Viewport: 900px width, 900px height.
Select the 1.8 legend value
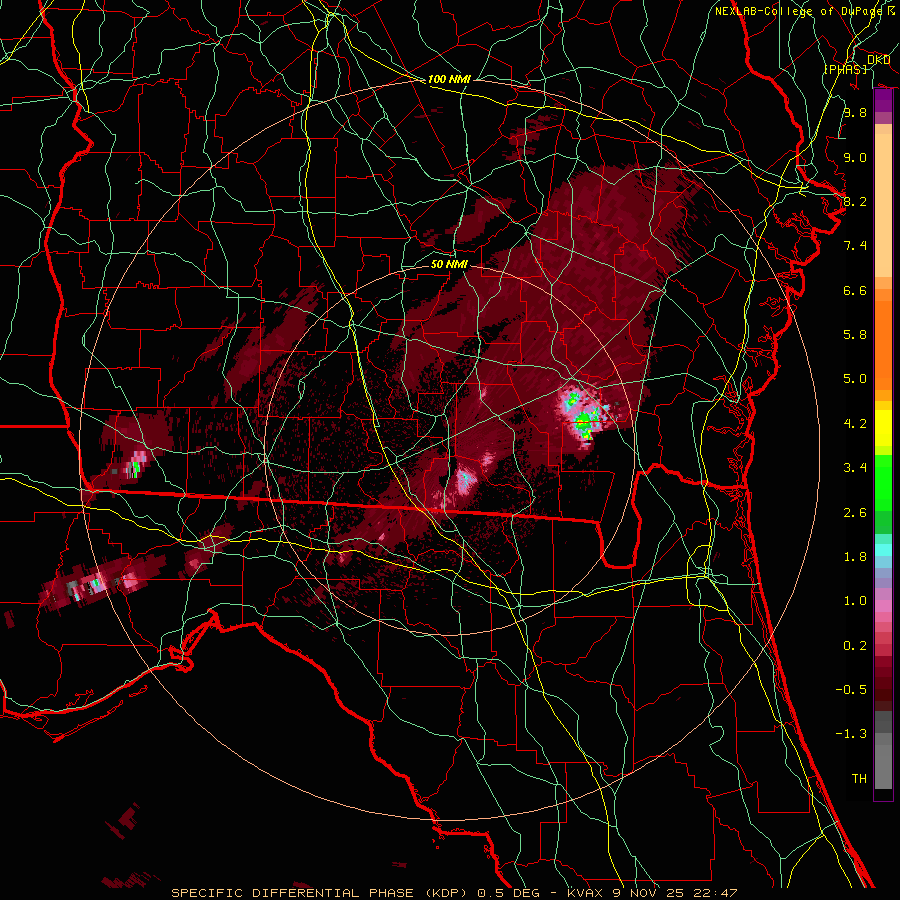[855, 557]
